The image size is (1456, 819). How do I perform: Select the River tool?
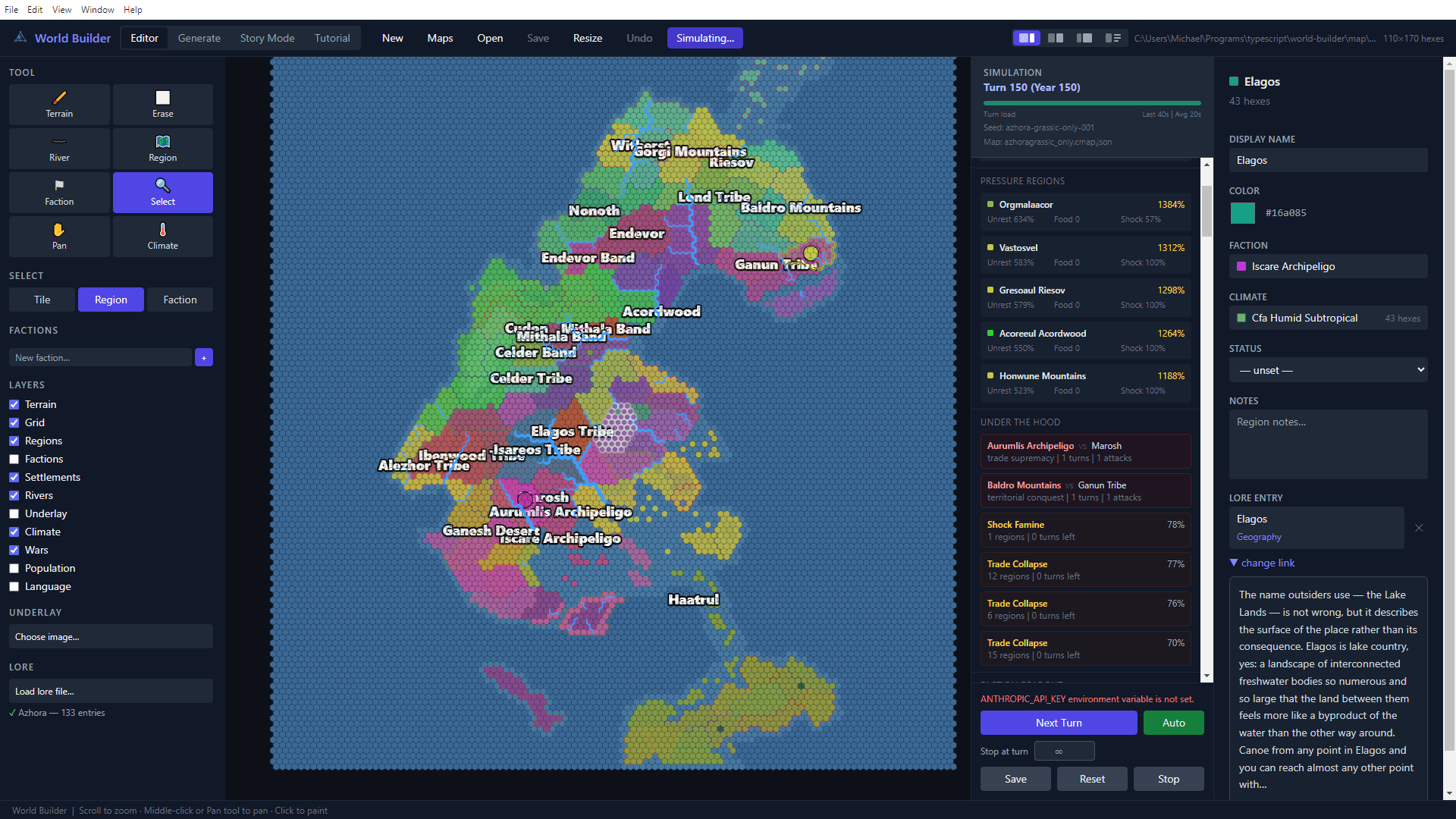(59, 149)
